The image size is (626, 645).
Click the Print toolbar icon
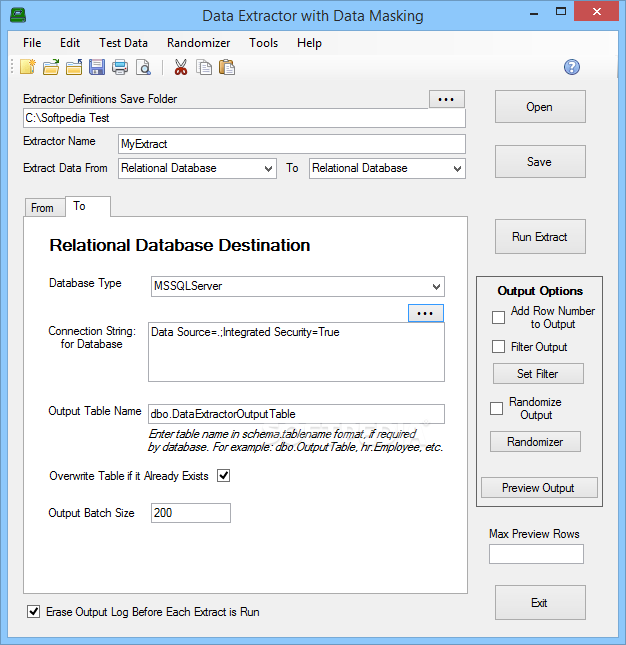120,67
